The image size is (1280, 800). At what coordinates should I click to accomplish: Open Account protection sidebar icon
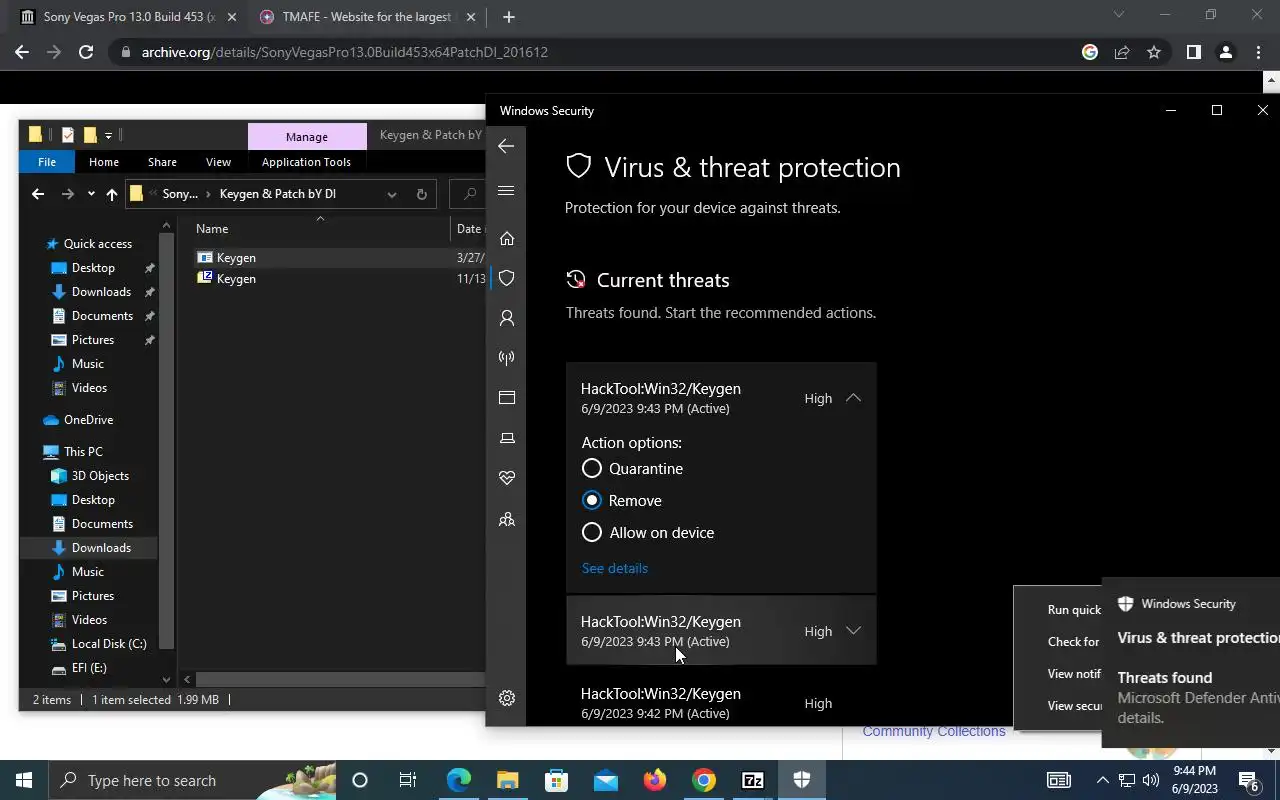507,318
